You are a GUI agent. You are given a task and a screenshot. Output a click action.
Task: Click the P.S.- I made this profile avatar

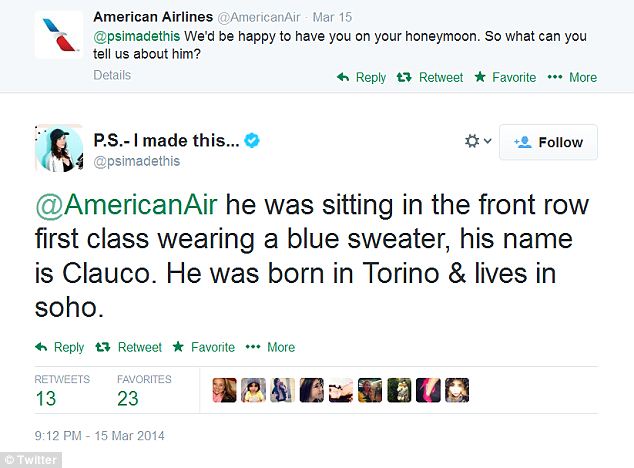[59, 150]
